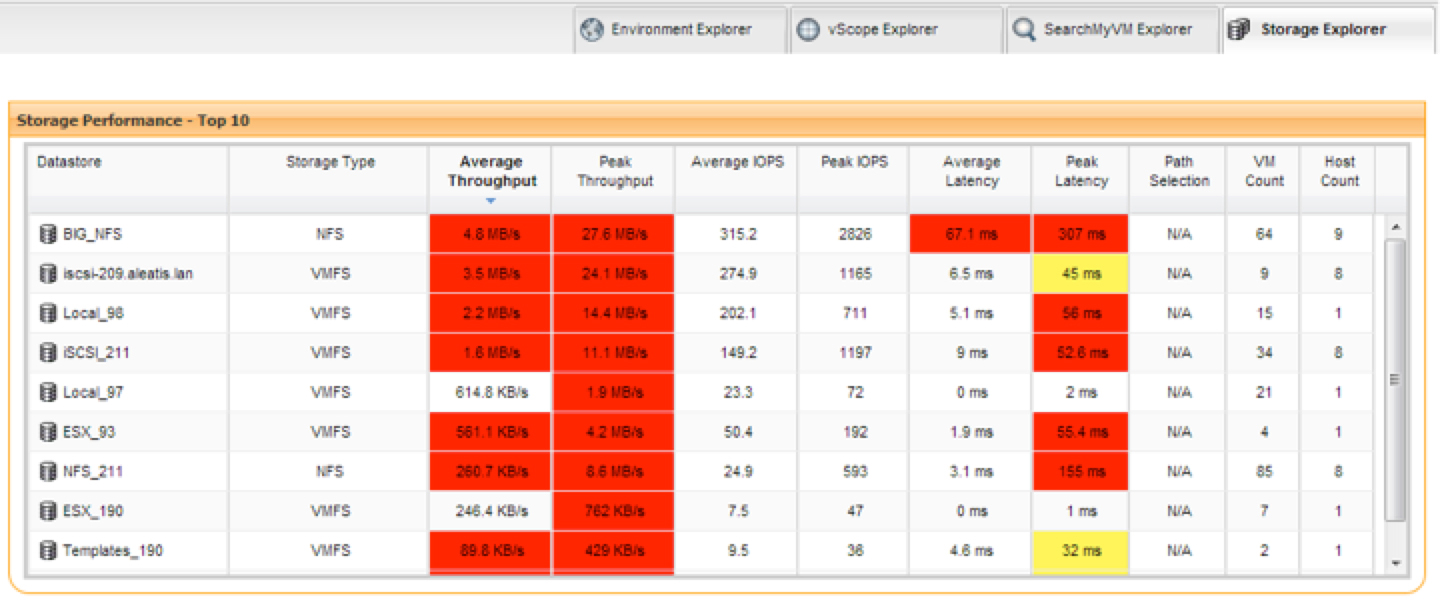This screenshot has width=1440, height=608.
Task: Sort by Peak Throughput column
Action: (x=614, y=178)
